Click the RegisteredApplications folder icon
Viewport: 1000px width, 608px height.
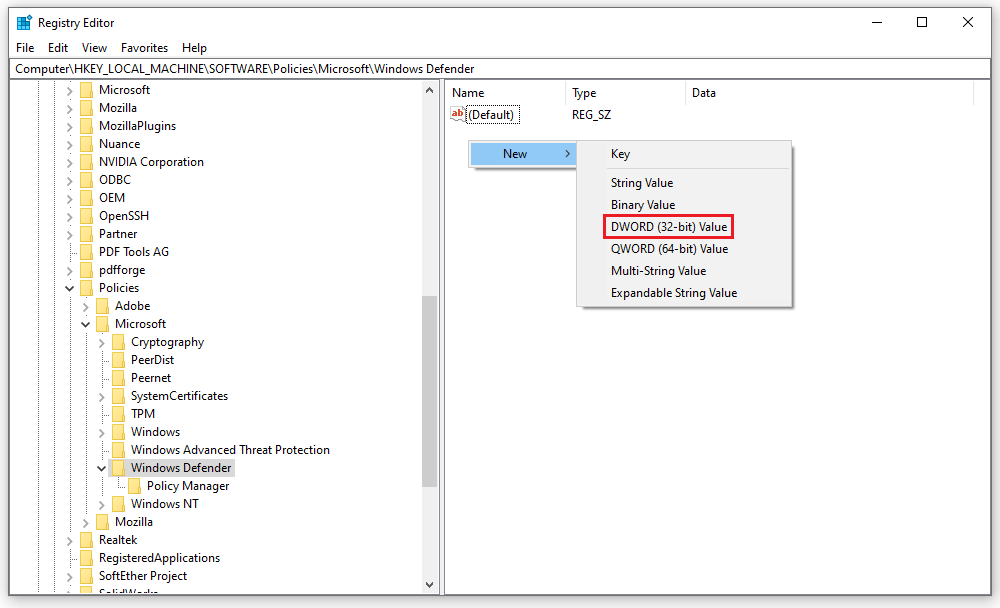pyautogui.click(x=87, y=558)
